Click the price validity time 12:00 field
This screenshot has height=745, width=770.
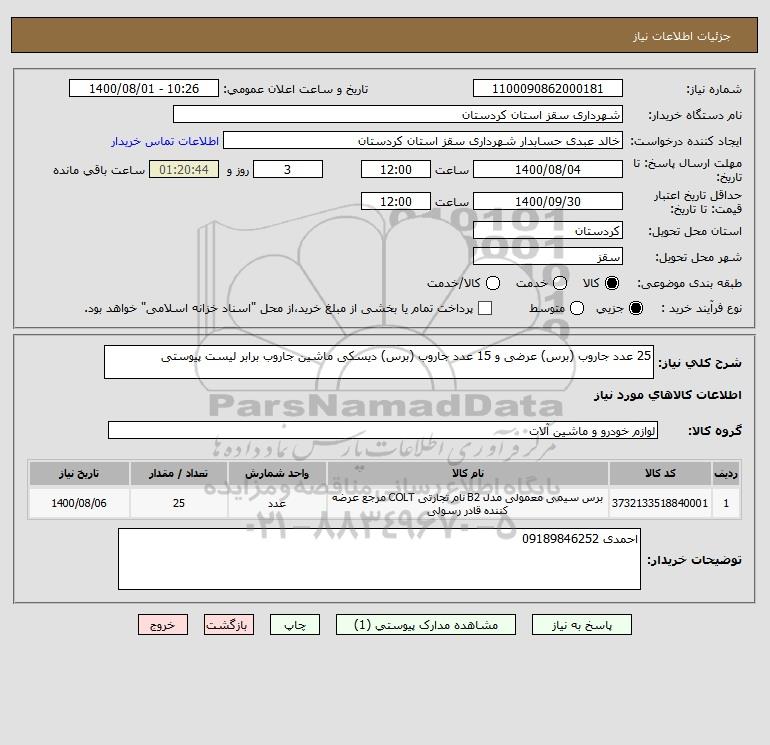tap(396, 201)
